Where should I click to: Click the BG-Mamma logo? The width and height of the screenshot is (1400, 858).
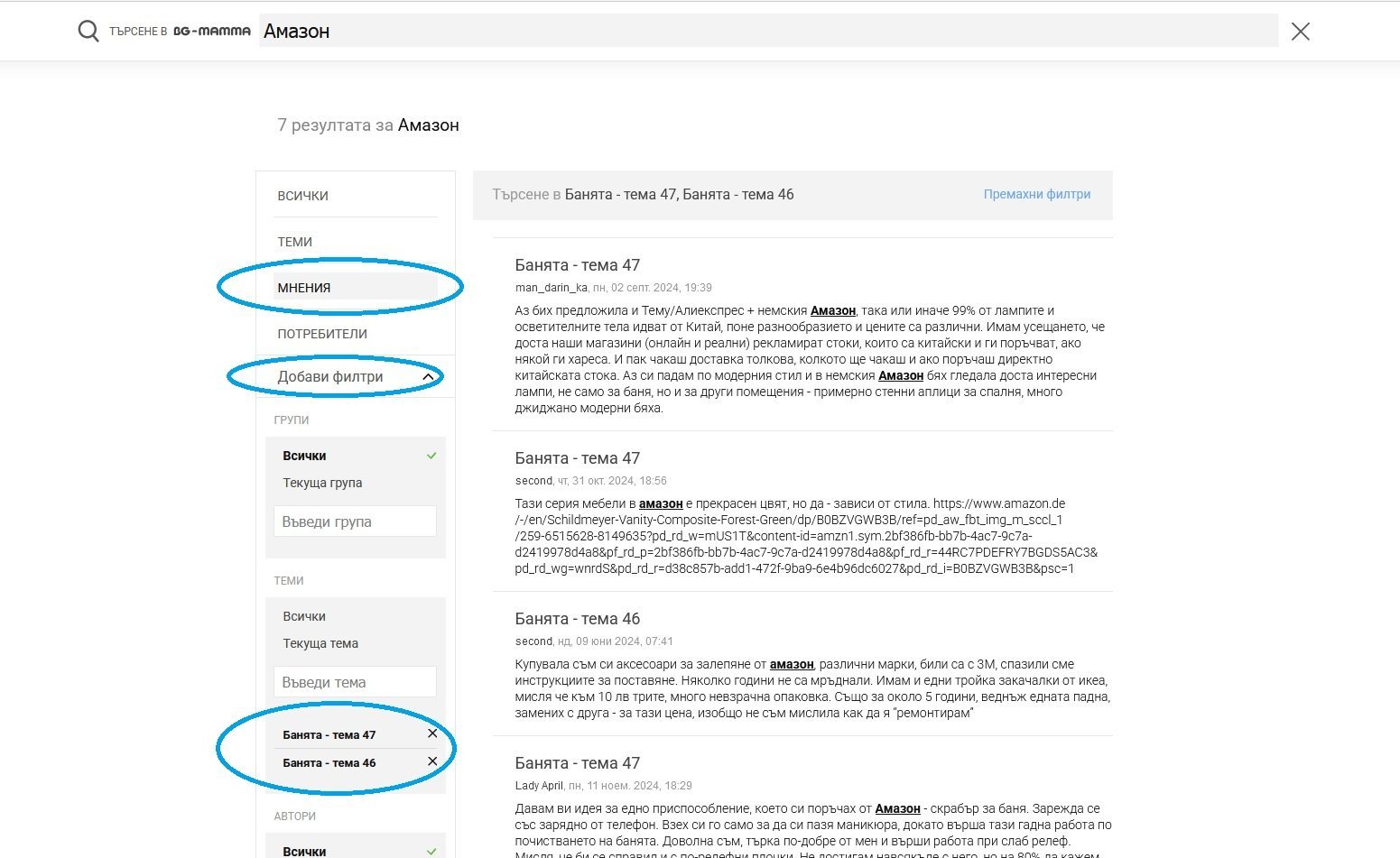pos(212,31)
